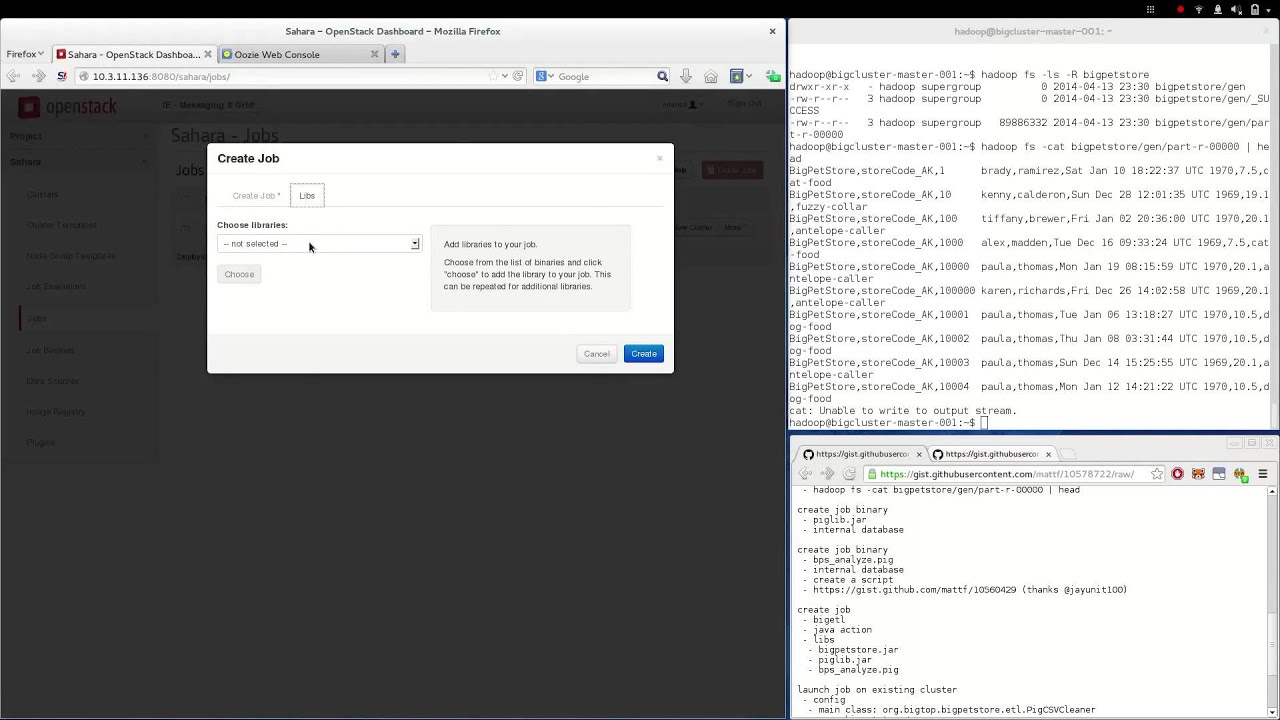Open the battery status icon
1280x720 pixels.
(1254, 9)
